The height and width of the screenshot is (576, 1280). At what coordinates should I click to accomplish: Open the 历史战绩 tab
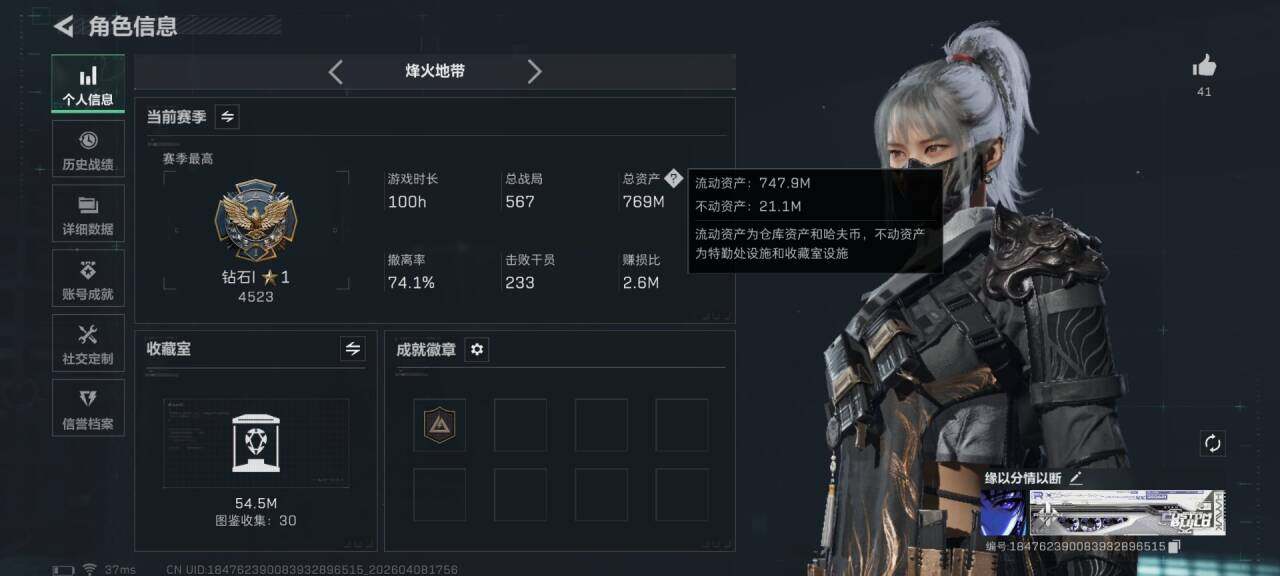pyautogui.click(x=88, y=149)
